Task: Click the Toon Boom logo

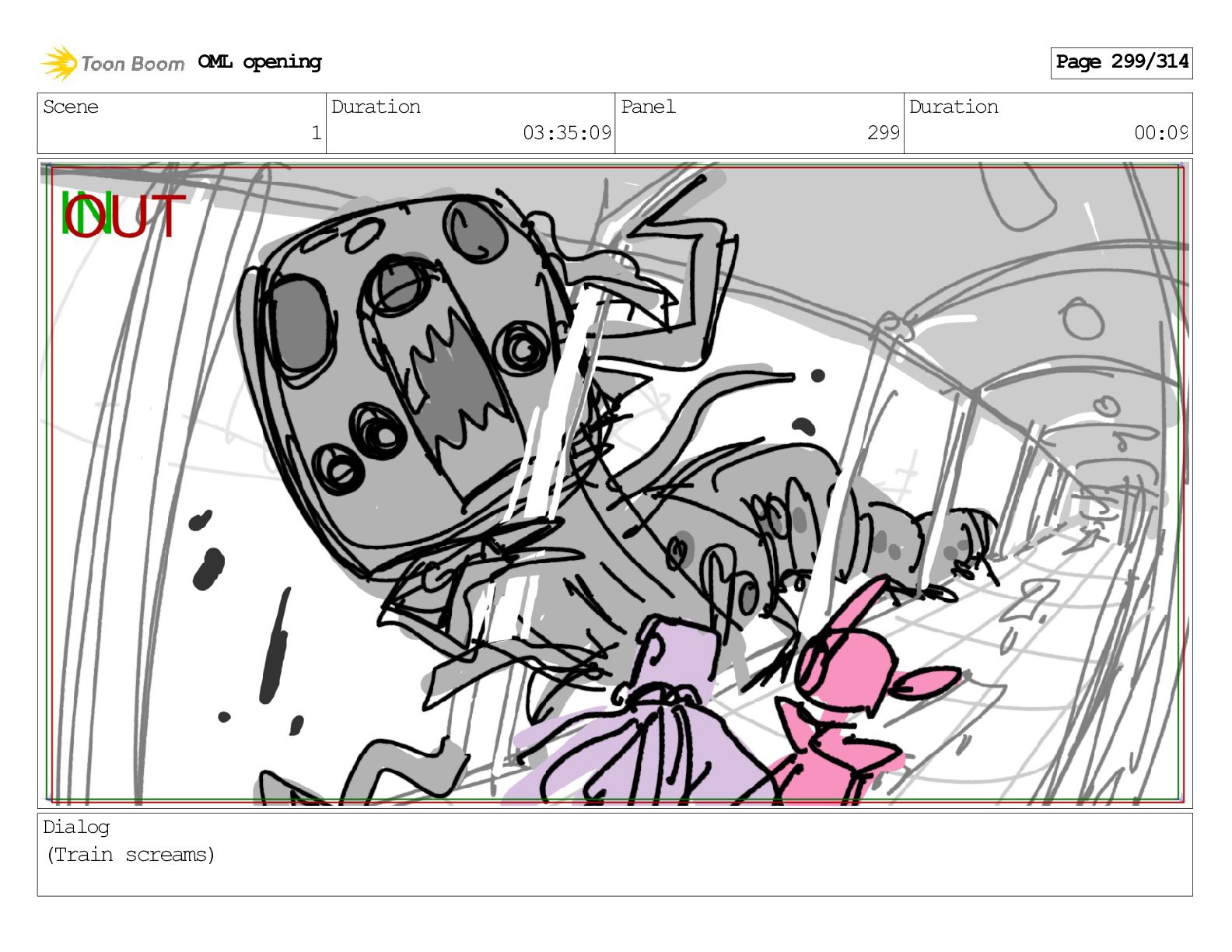Action: coord(113,63)
